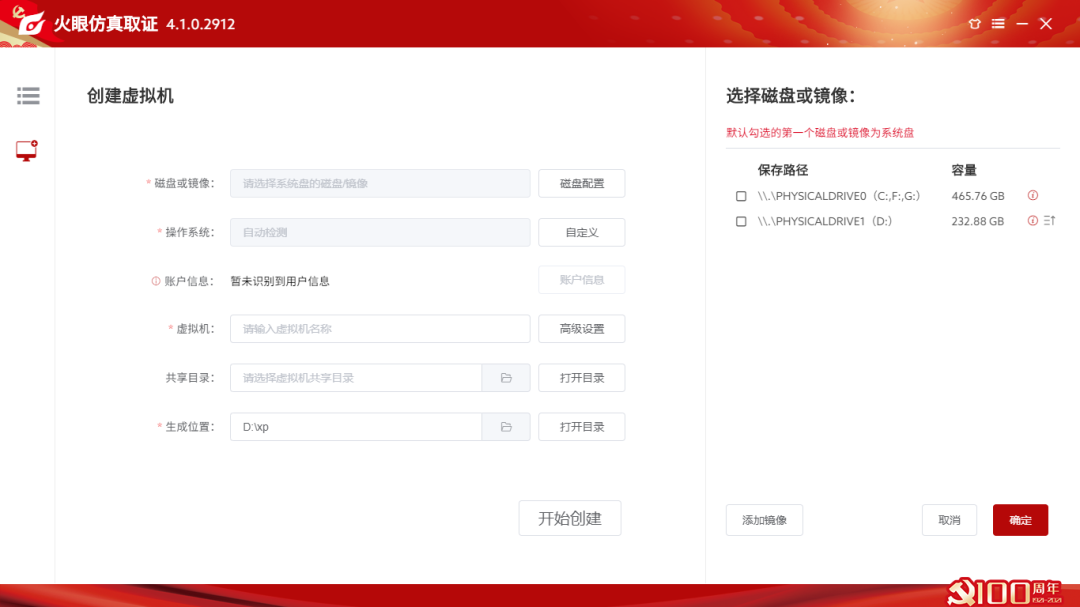Viewport: 1080px width, 607px height.
Task: Click the 自定义 button
Action: (582, 232)
